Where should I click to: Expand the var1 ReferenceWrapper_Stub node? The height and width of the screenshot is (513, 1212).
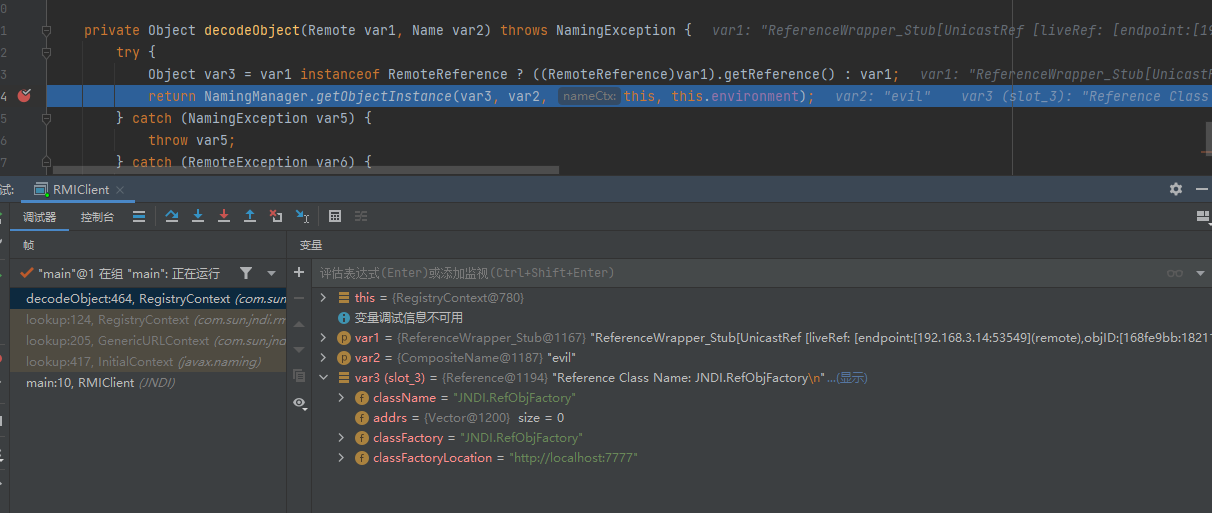[323, 338]
